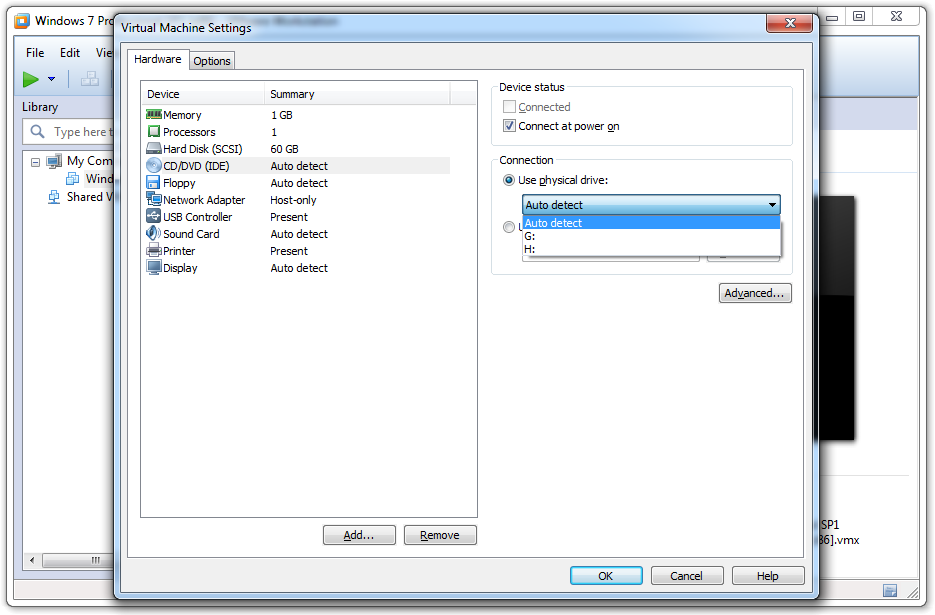935x615 pixels.
Task: Select the Memory device icon
Action: 154,115
